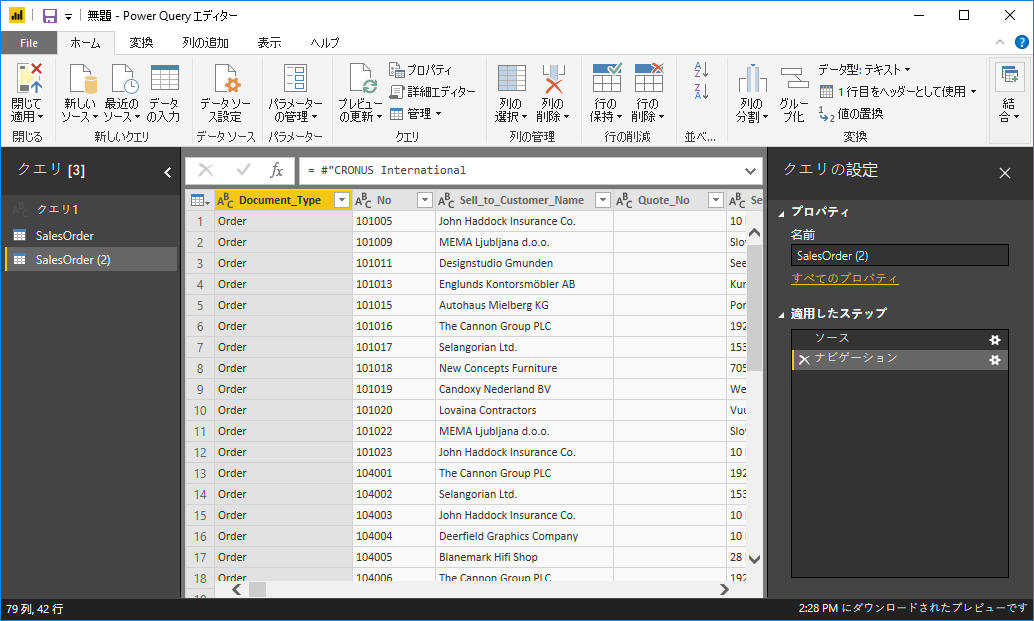
Task: Switch to the ヘルプ tab
Action: [324, 43]
